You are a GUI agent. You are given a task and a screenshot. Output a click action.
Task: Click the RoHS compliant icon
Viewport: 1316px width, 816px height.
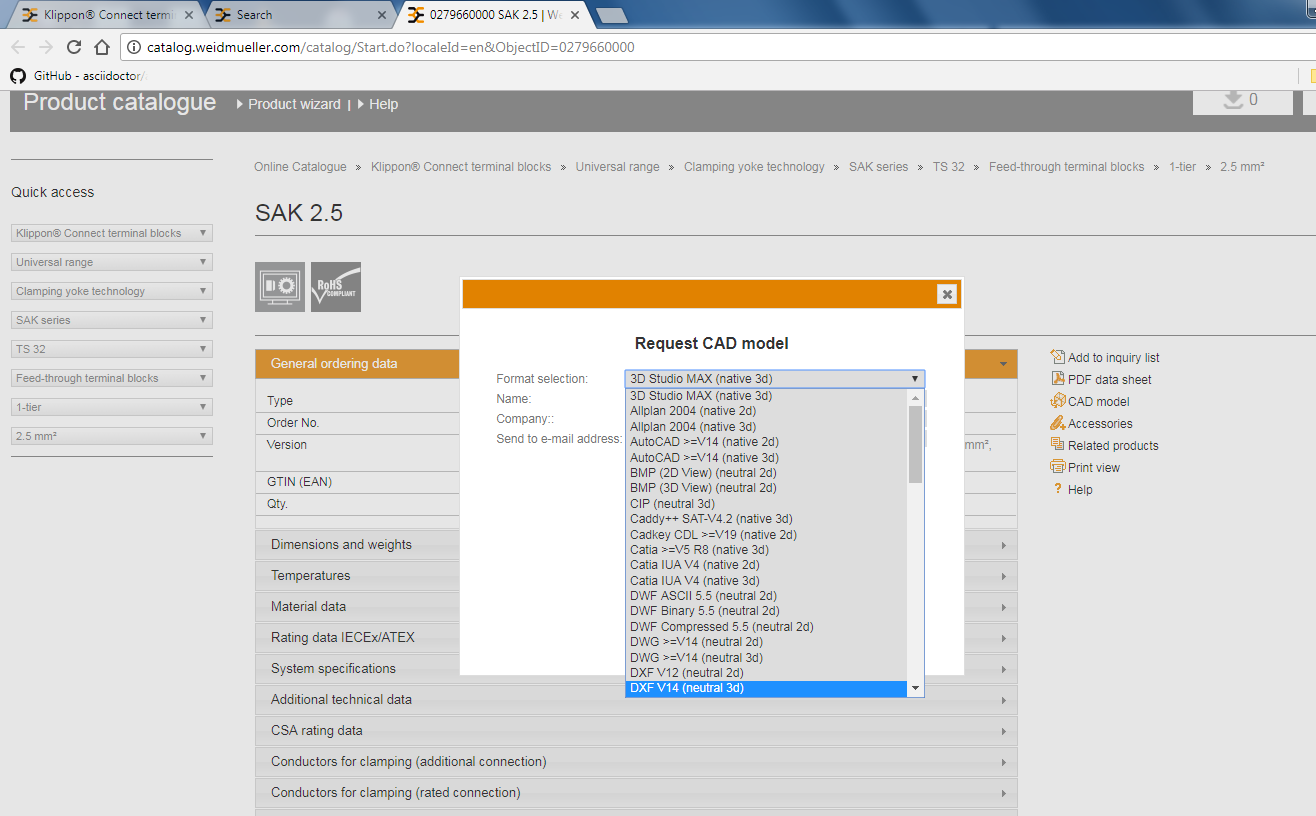click(x=336, y=287)
